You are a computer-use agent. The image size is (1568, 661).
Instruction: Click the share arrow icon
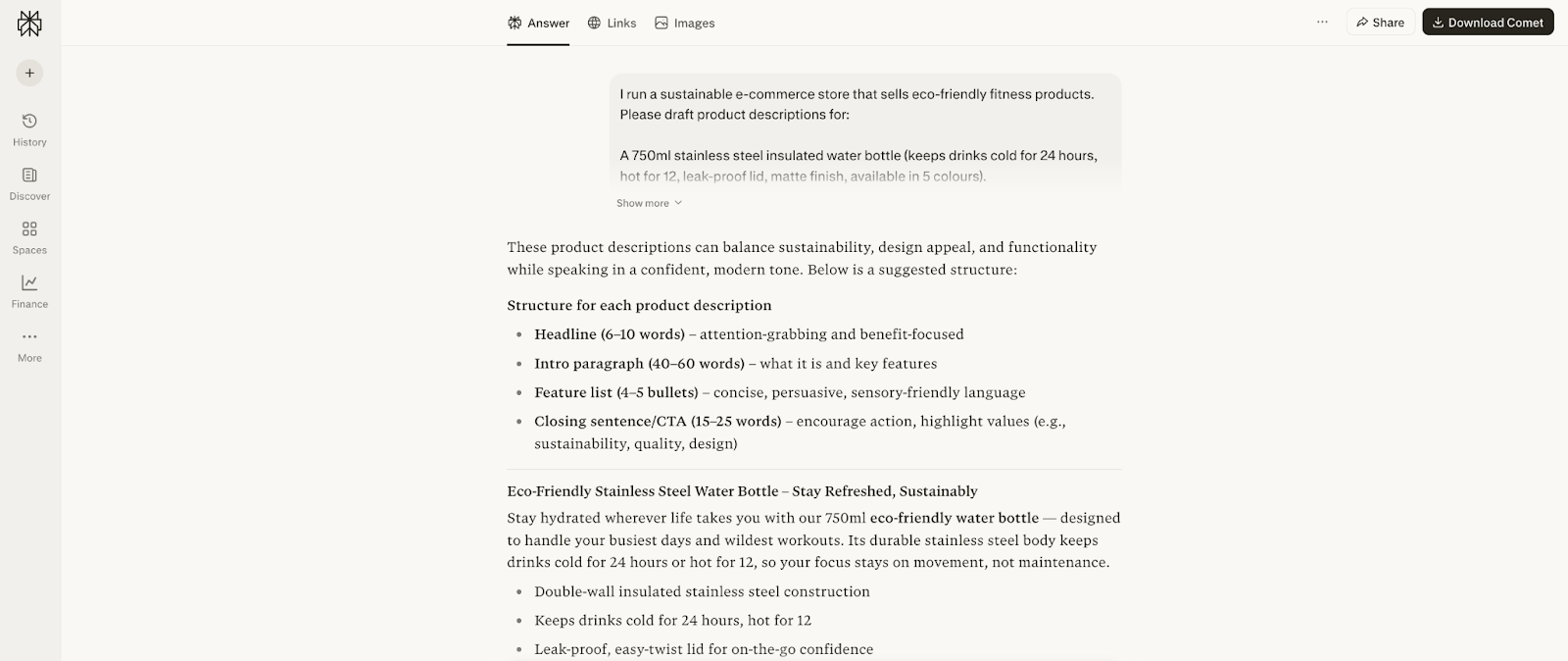click(x=1361, y=22)
